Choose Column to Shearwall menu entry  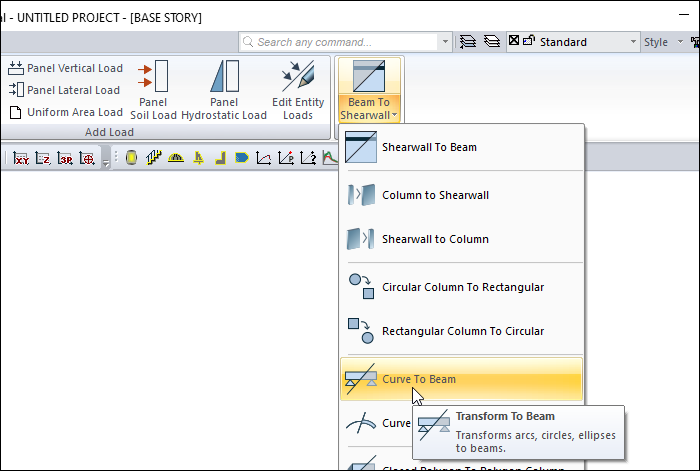click(x=461, y=195)
